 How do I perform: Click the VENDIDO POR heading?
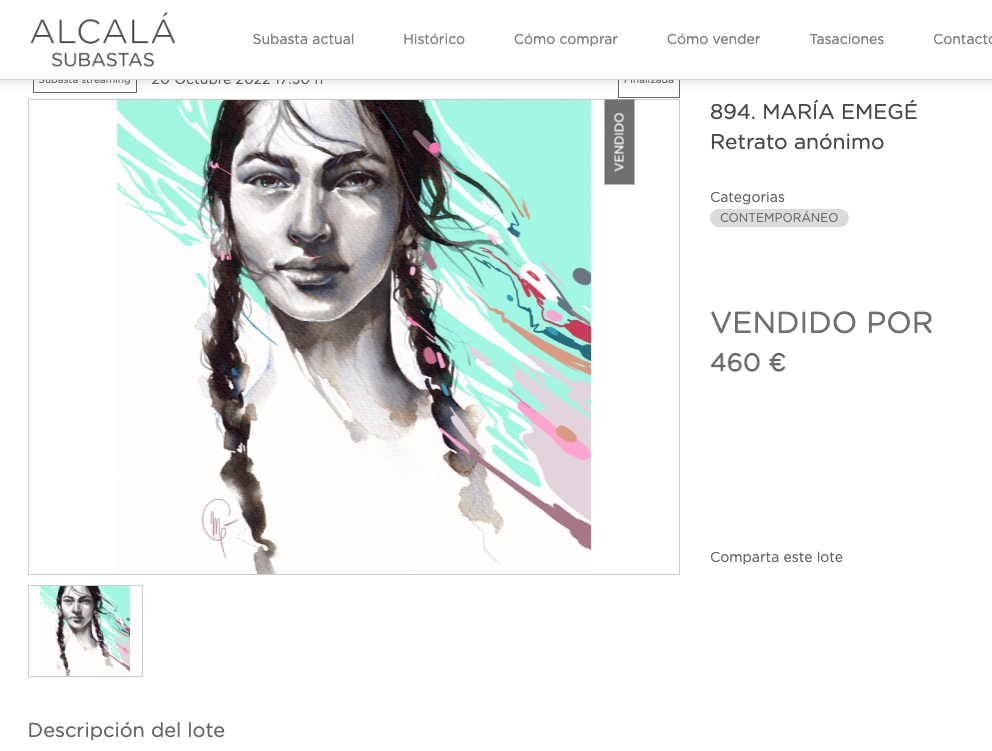[821, 323]
